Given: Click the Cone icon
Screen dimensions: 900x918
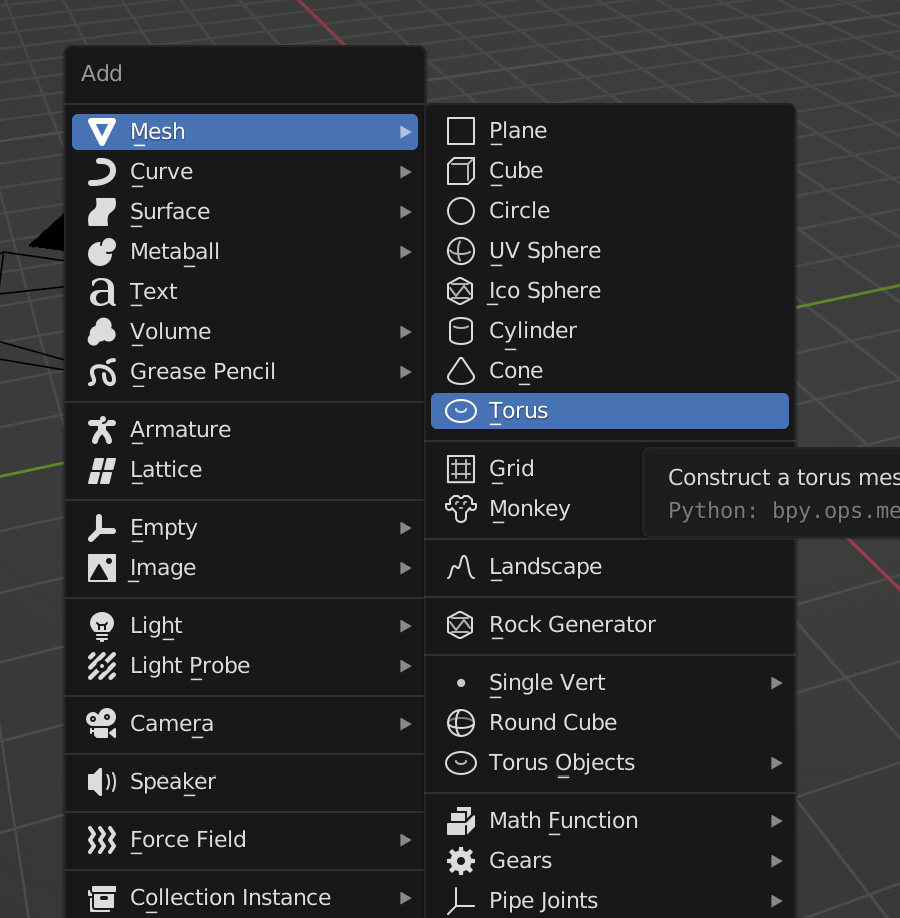Looking at the screenshot, I should (x=461, y=371).
